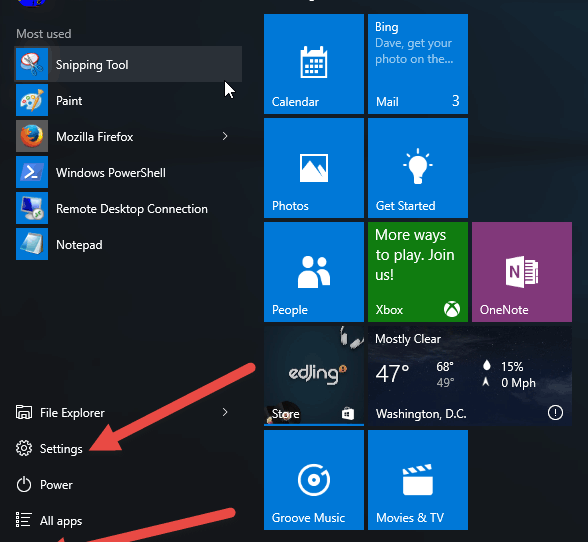Open the Xbox green tile
Screen dimensions: 588x542
(x=418, y=272)
